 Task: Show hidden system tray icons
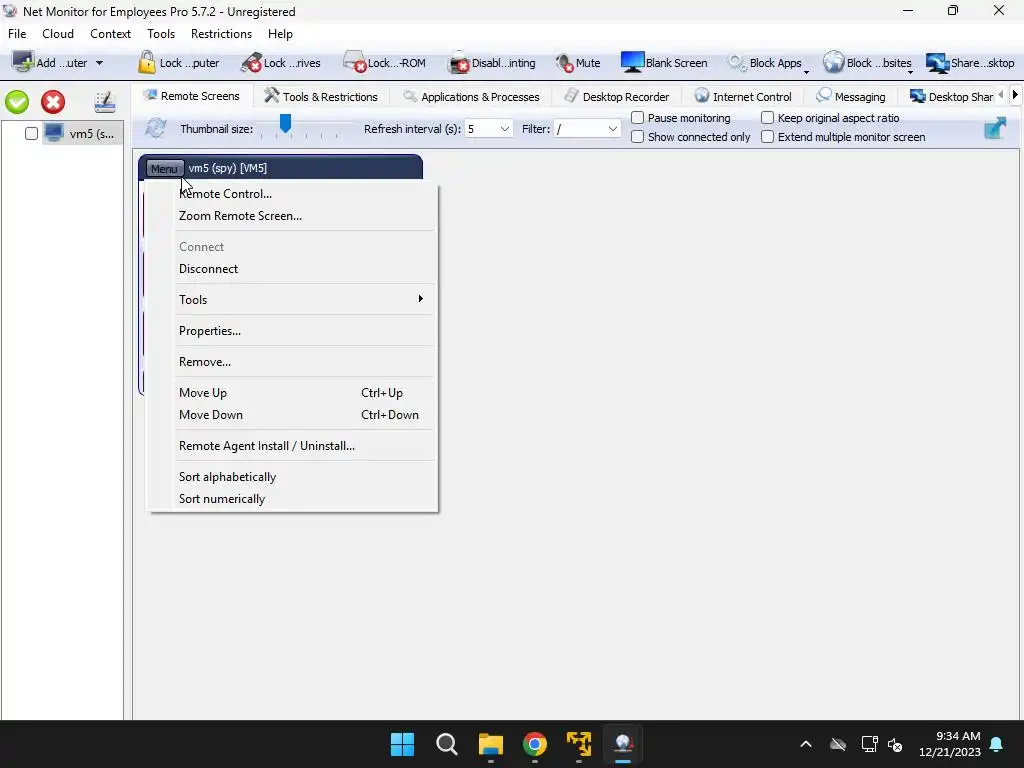[x=806, y=744]
